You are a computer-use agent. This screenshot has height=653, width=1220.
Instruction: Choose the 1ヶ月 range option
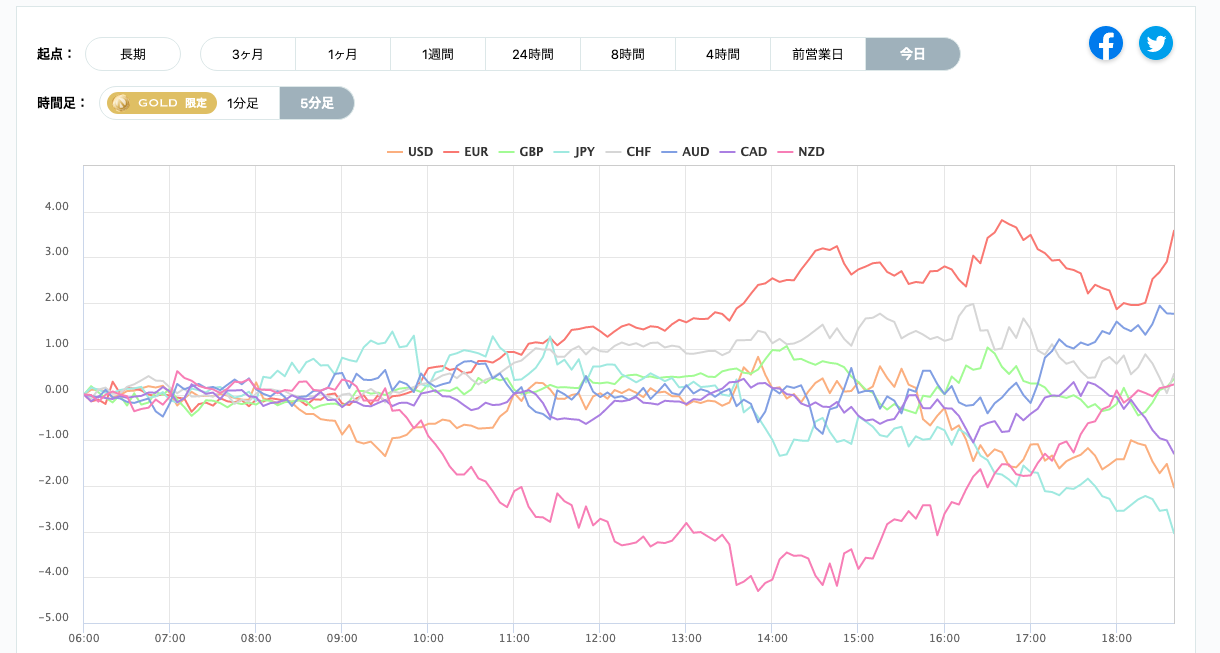tap(343, 54)
